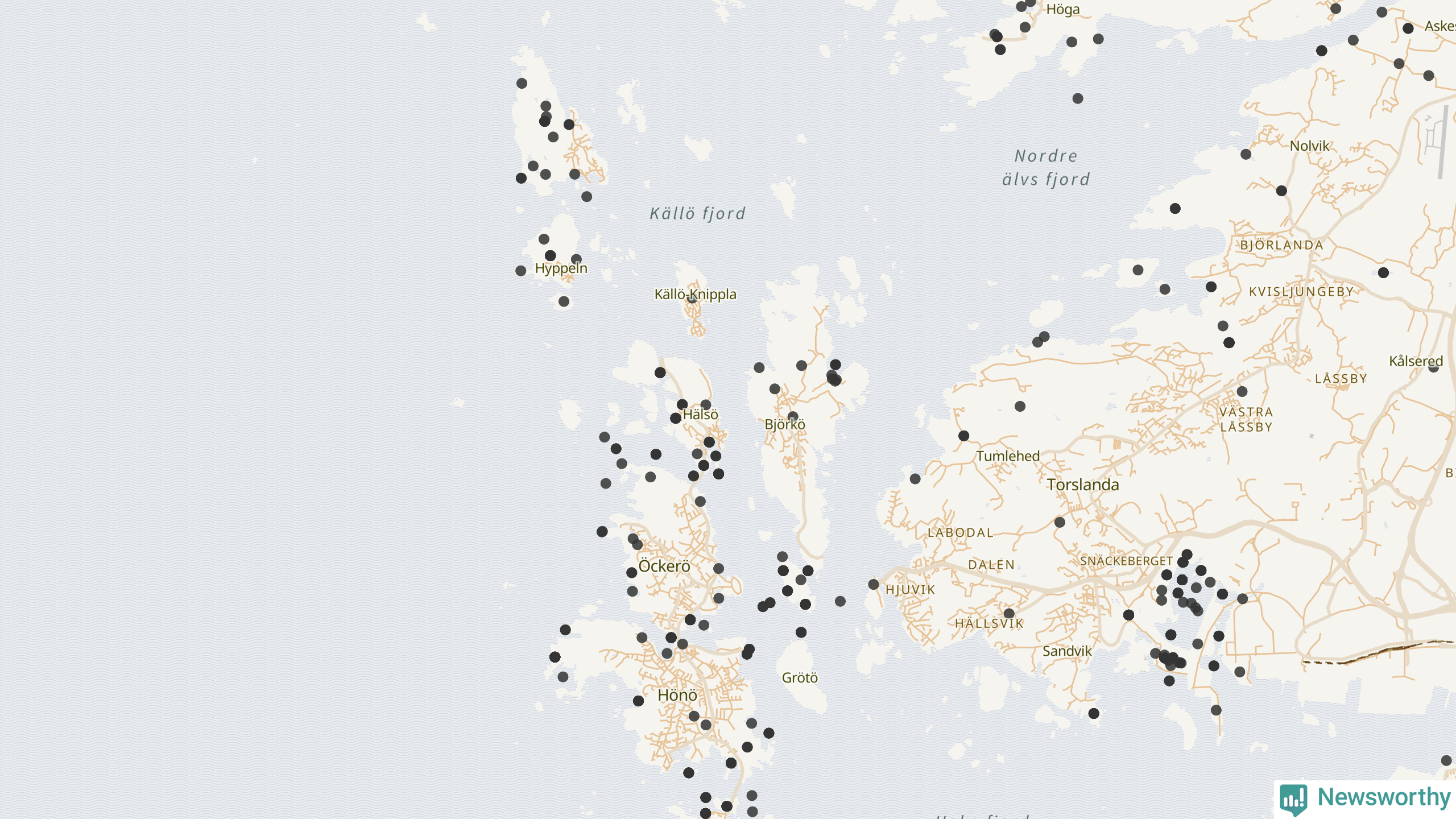Select the Kålsered place label
The width and height of the screenshot is (1456, 819).
[x=1416, y=361]
